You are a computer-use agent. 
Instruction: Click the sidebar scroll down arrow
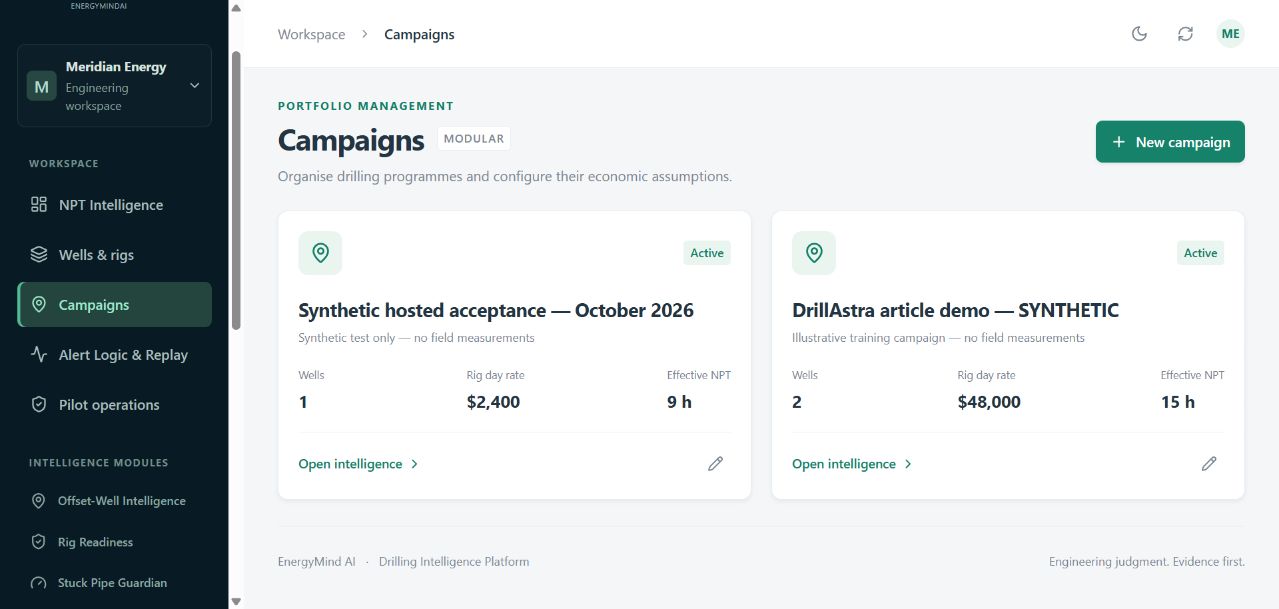click(236, 601)
